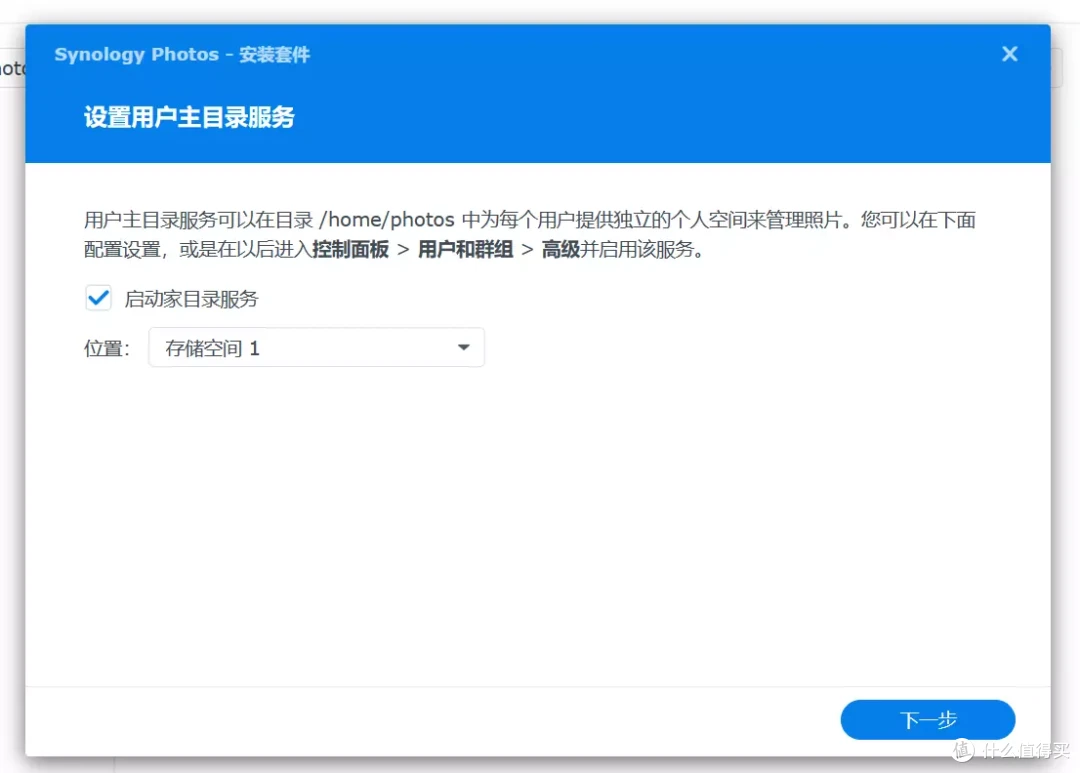Click the 值 watermark icon bottom right
The height and width of the screenshot is (773, 1080).
[963, 749]
